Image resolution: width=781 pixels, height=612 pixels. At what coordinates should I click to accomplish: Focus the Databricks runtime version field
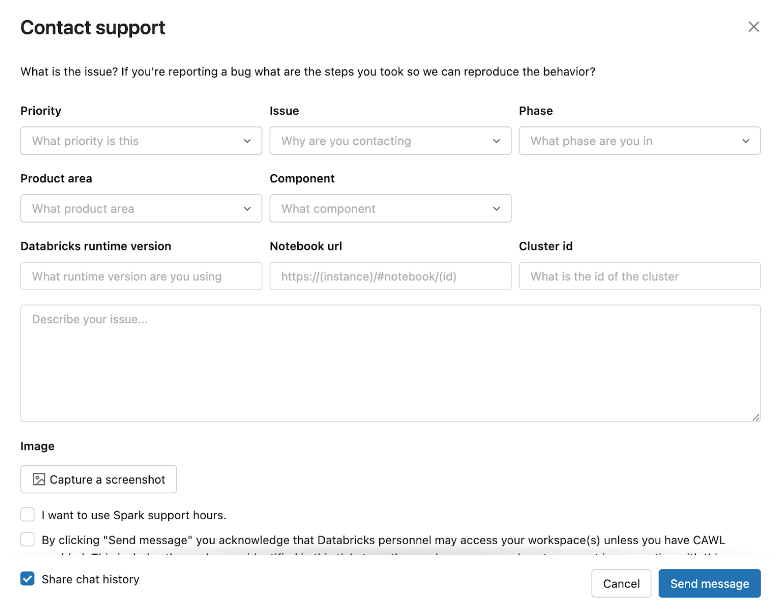tap(141, 277)
